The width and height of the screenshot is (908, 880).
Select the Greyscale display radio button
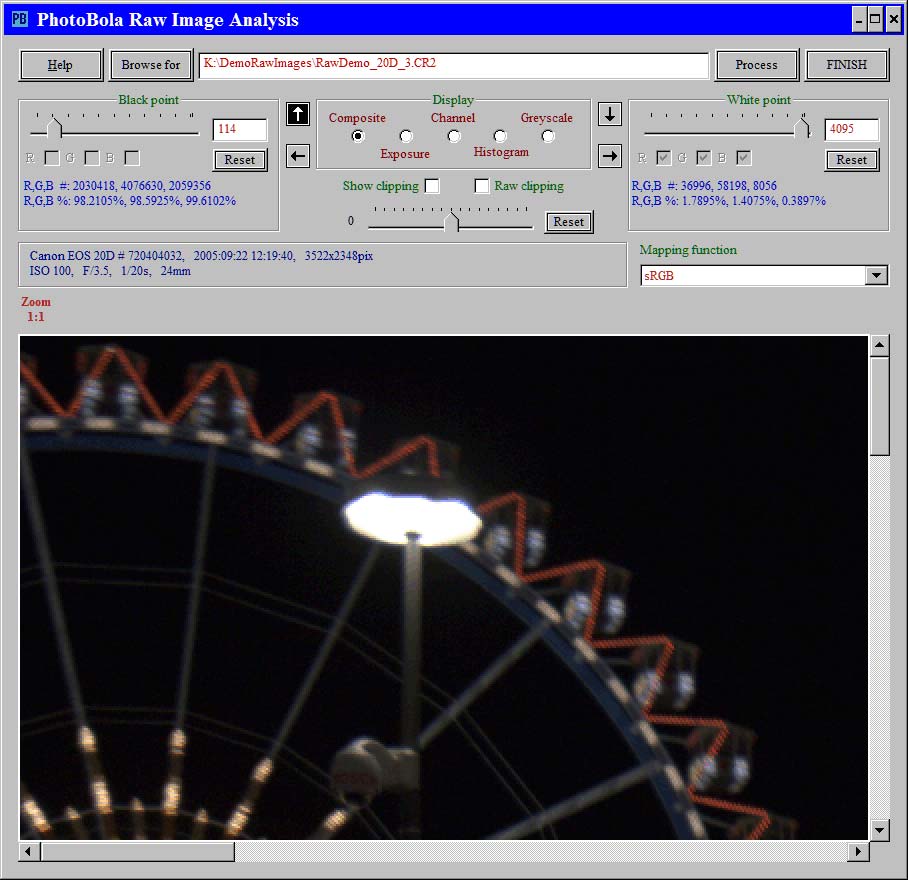548,136
